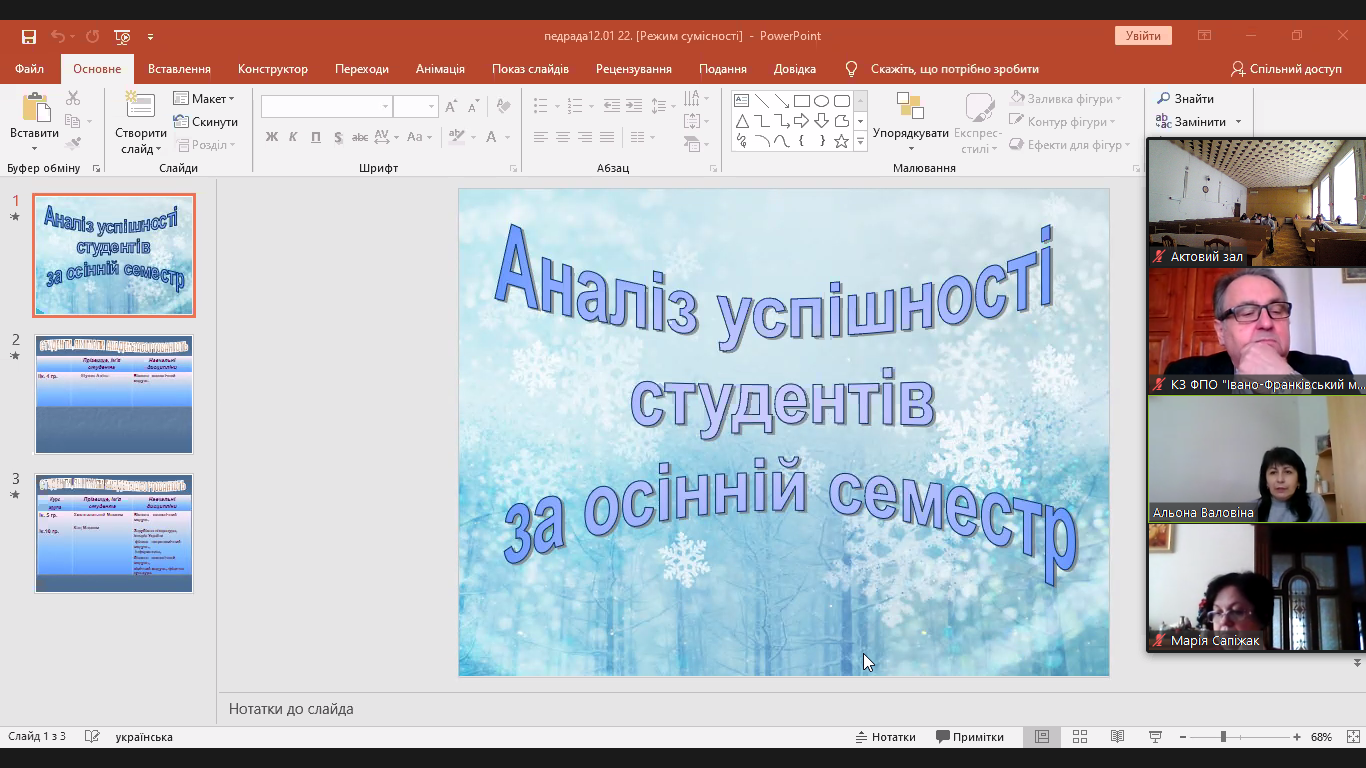Toggle Примітки comments pane

[969, 736]
